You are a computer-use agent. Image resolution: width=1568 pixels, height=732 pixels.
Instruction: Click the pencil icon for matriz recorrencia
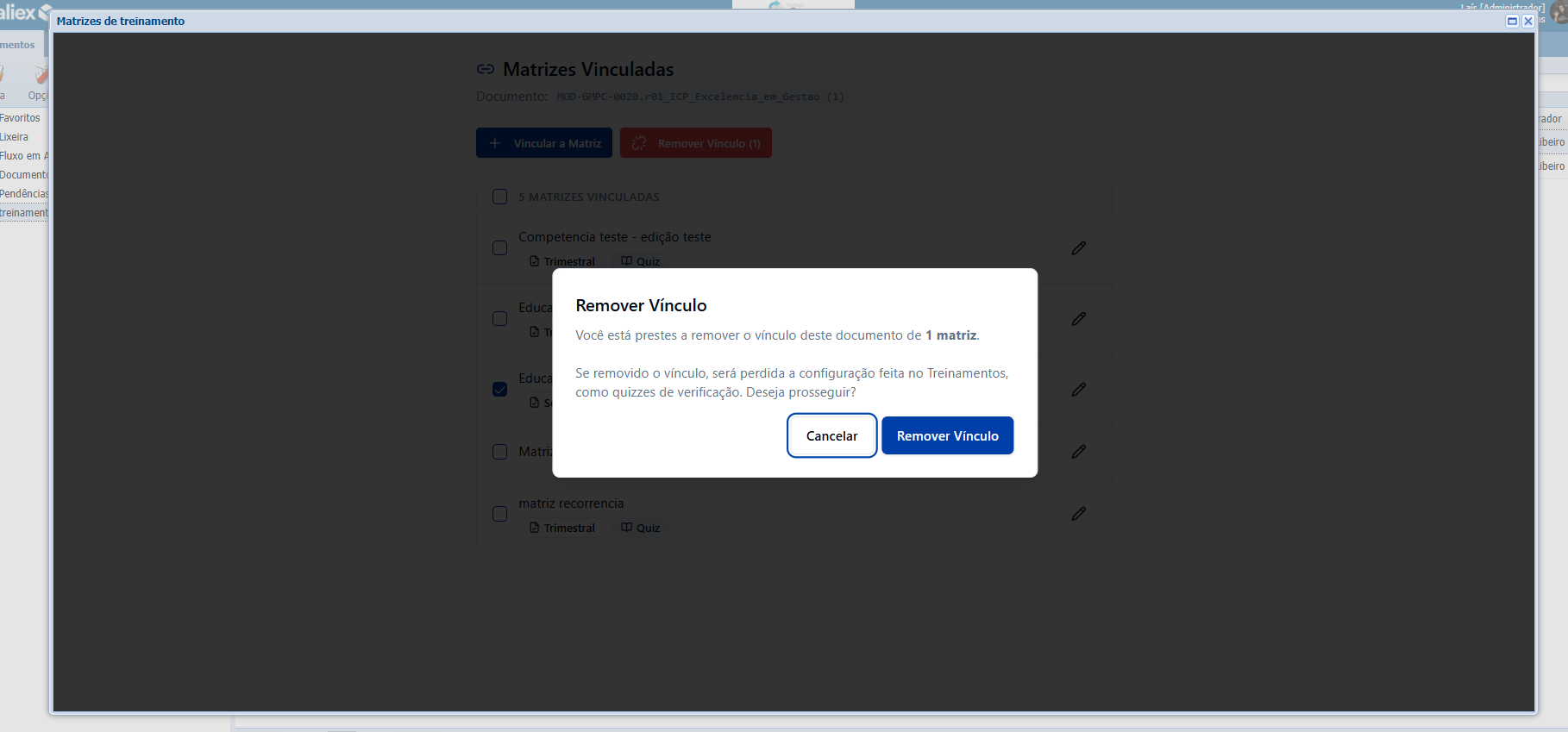(x=1078, y=514)
